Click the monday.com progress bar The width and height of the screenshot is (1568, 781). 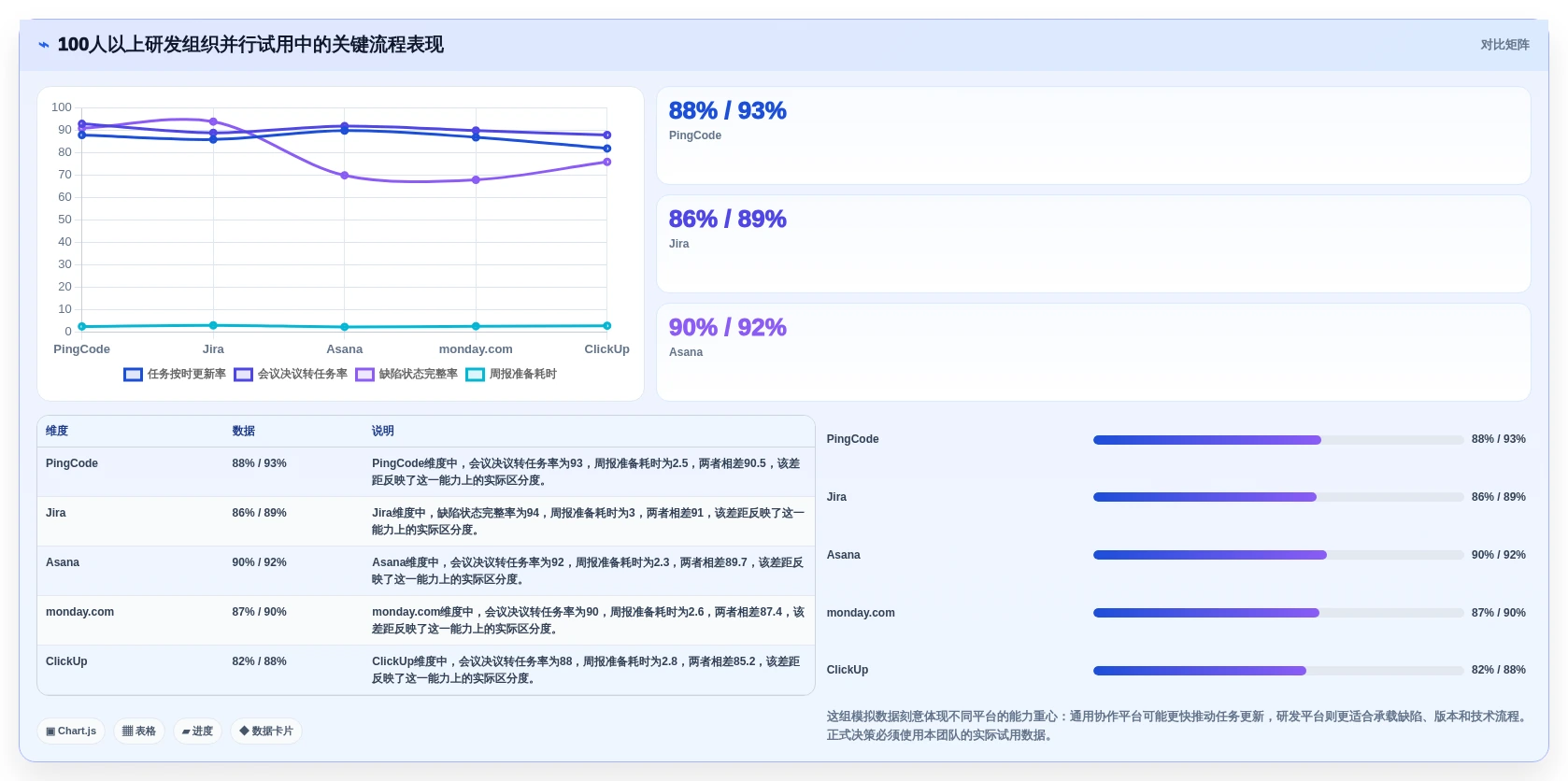1278,613
